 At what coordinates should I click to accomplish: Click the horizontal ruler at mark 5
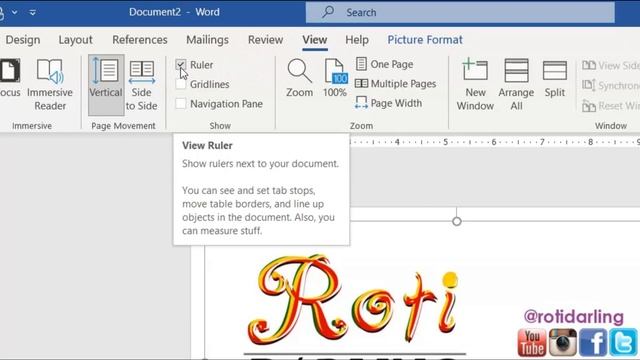(x=445, y=142)
